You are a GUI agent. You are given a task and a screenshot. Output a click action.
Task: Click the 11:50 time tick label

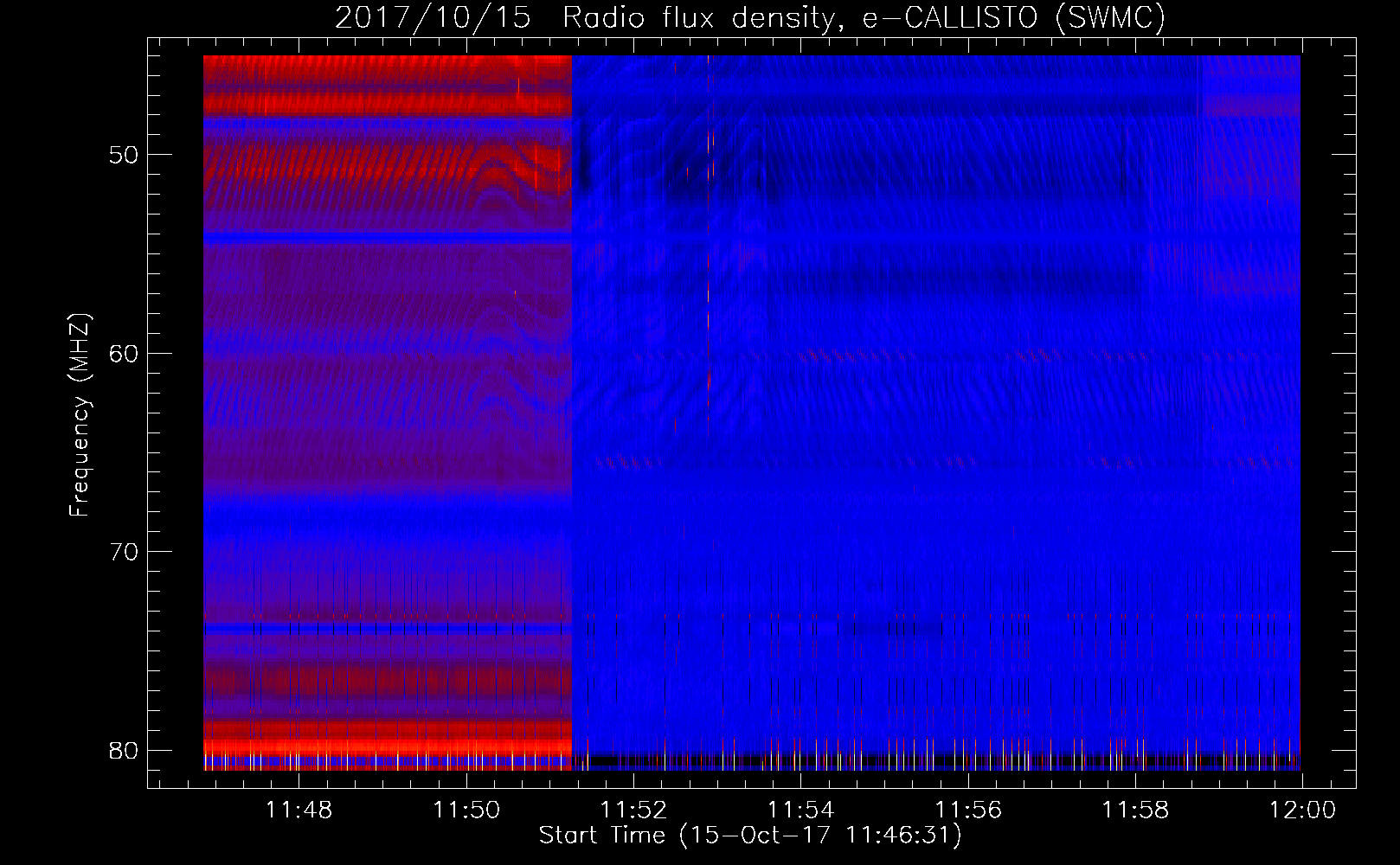[x=466, y=811]
